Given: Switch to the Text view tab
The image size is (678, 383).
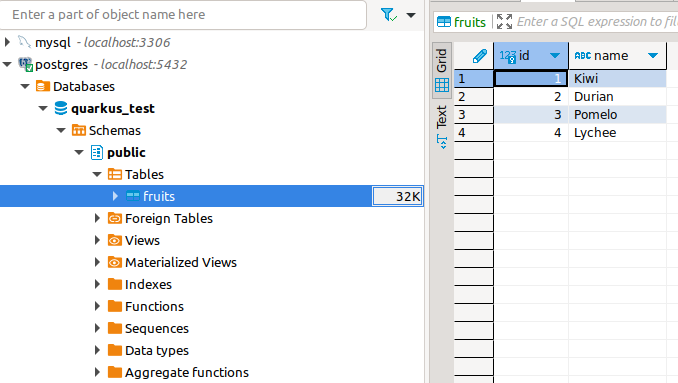Looking at the screenshot, I should [442, 127].
